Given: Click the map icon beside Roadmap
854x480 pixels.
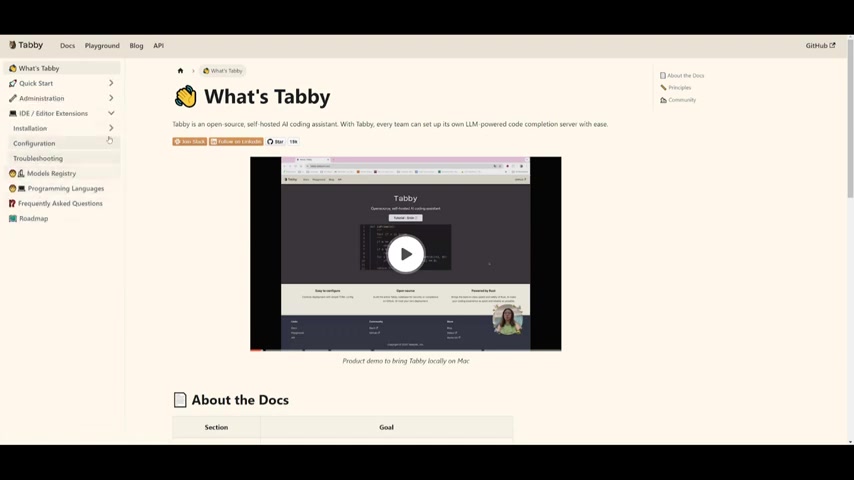Looking at the screenshot, I should point(13,218).
